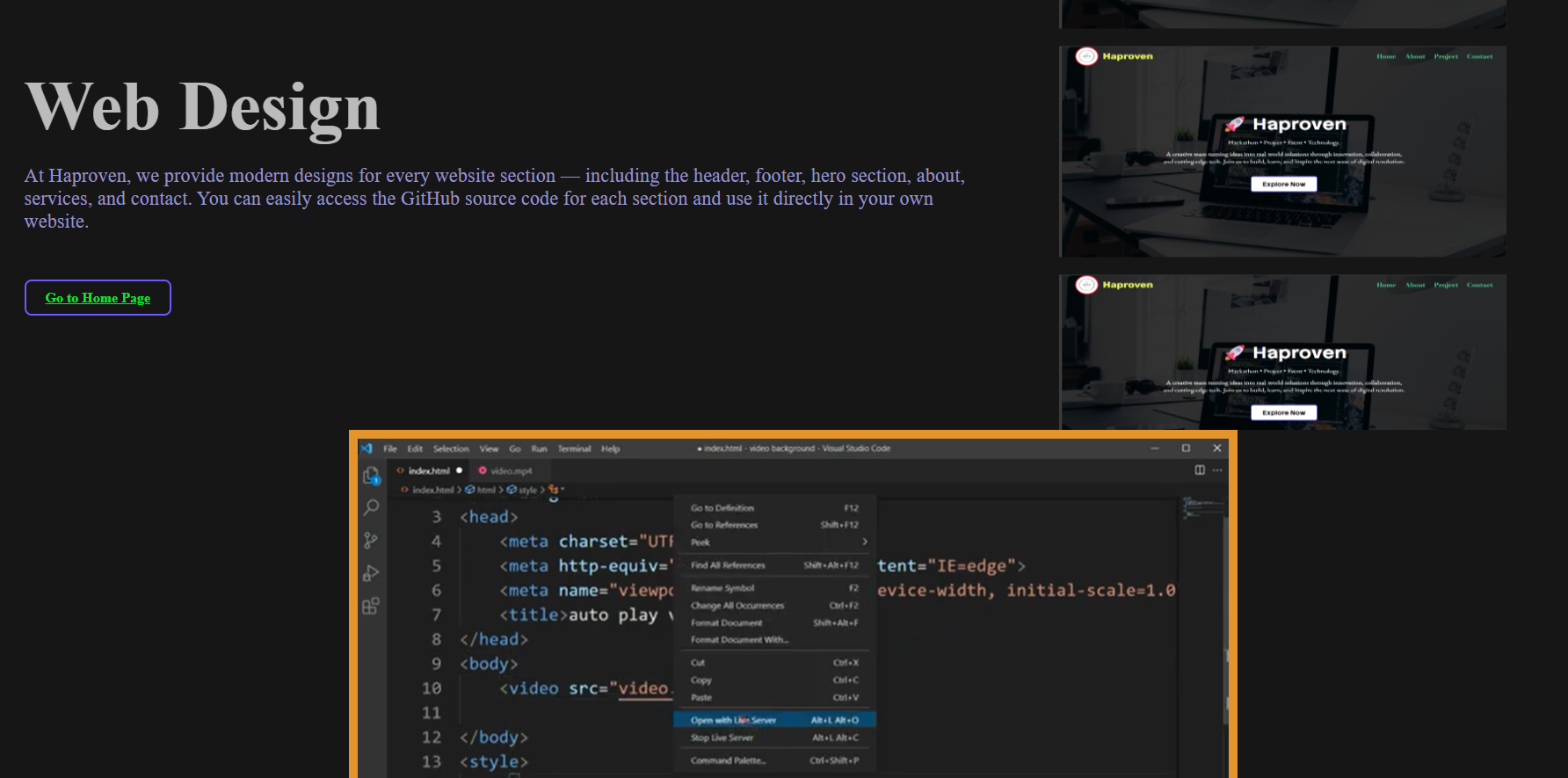Click Explore Now in the upper Haproven preview
The width and height of the screenshot is (1568, 778).
click(x=1284, y=184)
